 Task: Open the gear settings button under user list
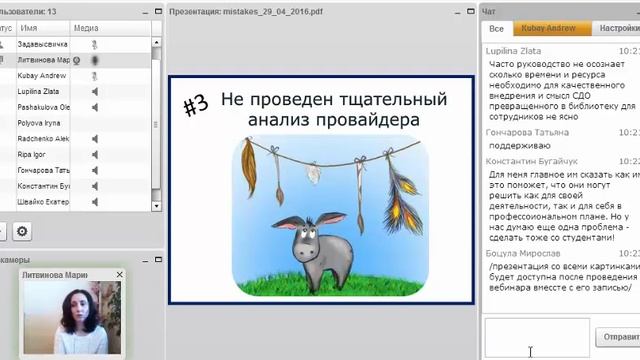(x=22, y=231)
